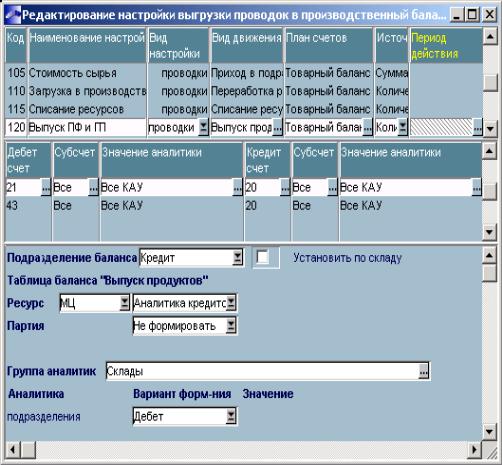Viewport: 502px width, 465px height.
Task: Click the Группа аналитик field containing Склады
Action: click(x=268, y=371)
